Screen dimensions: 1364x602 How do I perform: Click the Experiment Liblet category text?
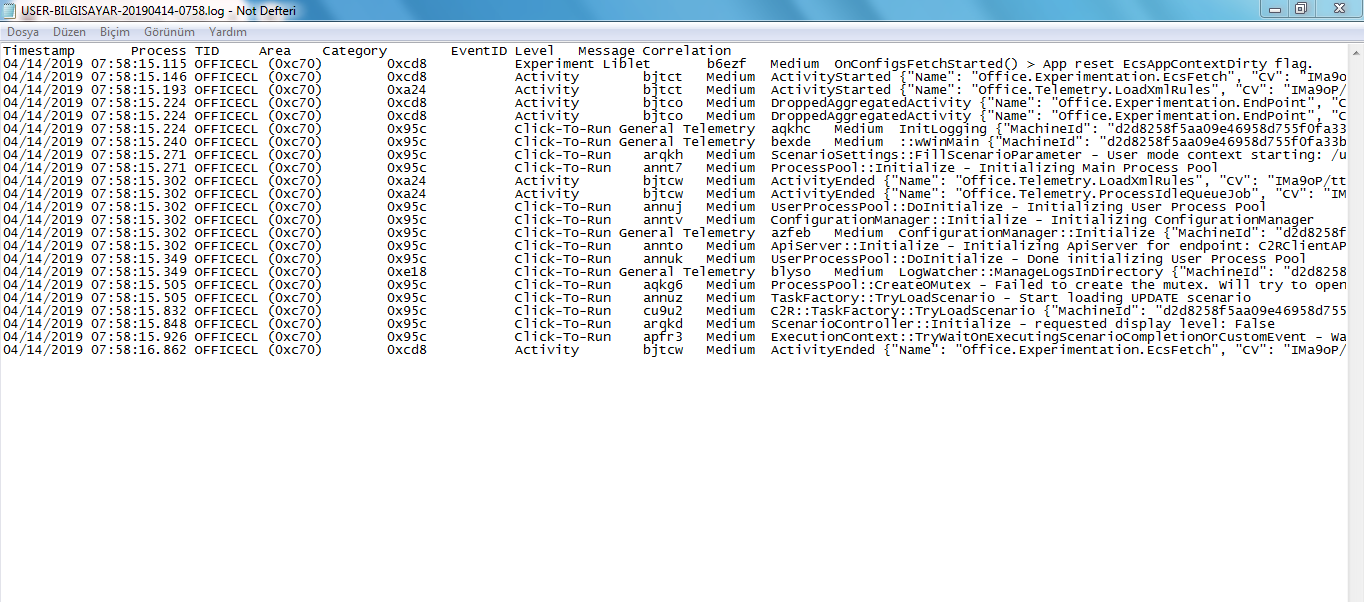coord(582,64)
